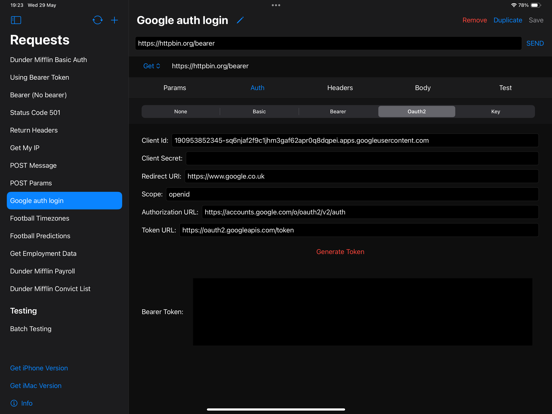
Task: Click the Save button
Action: [x=536, y=20]
